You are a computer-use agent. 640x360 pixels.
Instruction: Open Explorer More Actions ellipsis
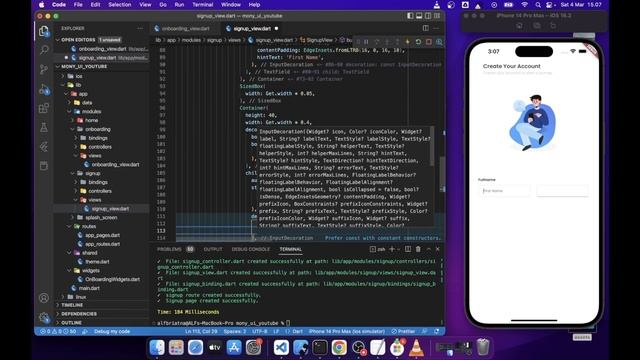pos(140,28)
